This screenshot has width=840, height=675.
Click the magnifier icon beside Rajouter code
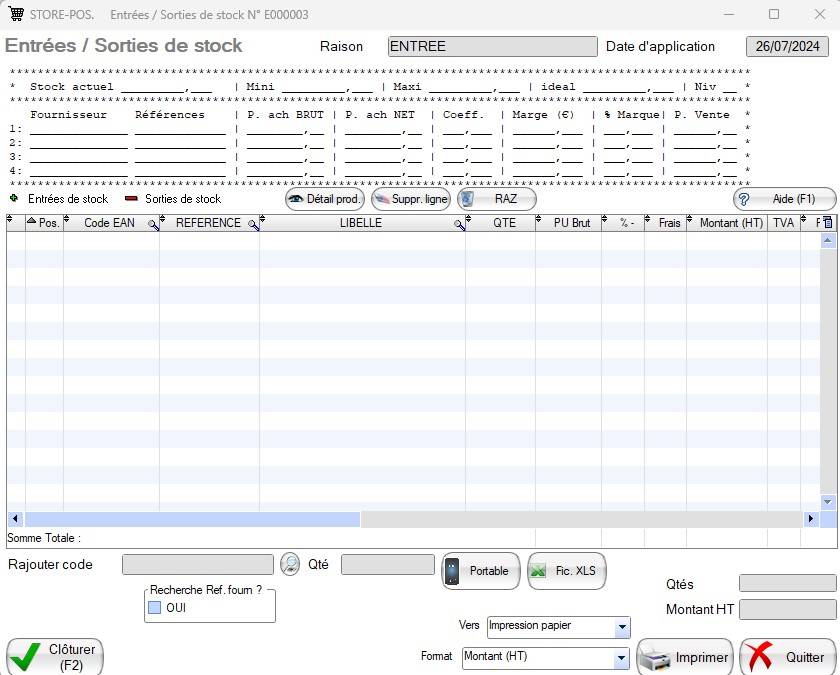point(290,565)
